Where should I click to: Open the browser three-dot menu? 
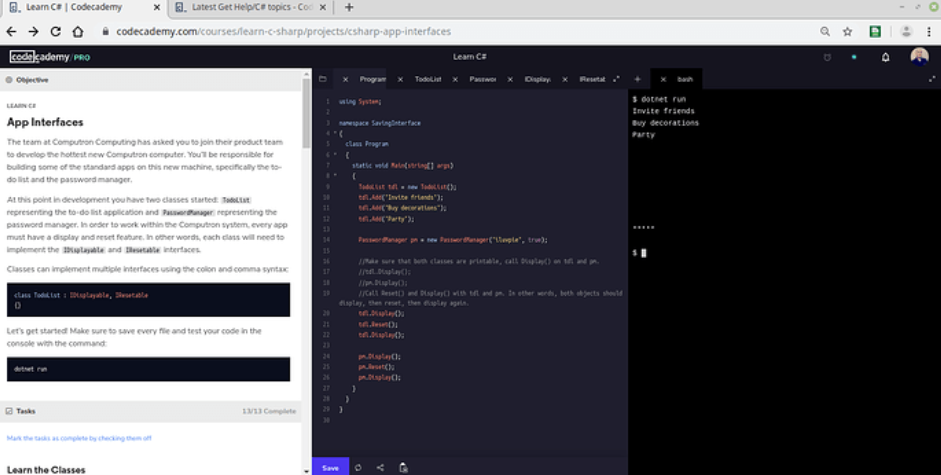pos(928,31)
